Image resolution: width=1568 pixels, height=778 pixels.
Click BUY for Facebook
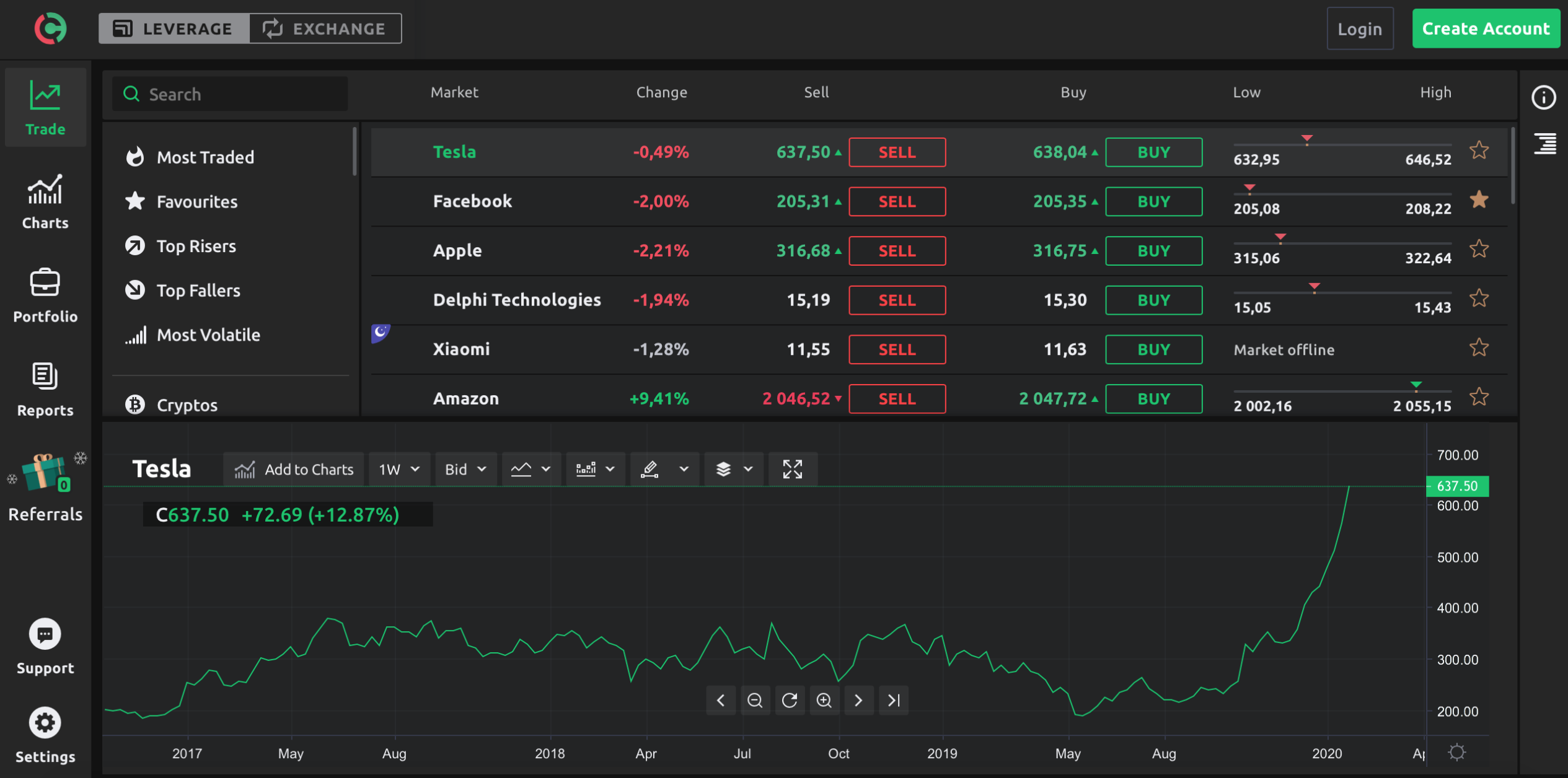[1153, 201]
